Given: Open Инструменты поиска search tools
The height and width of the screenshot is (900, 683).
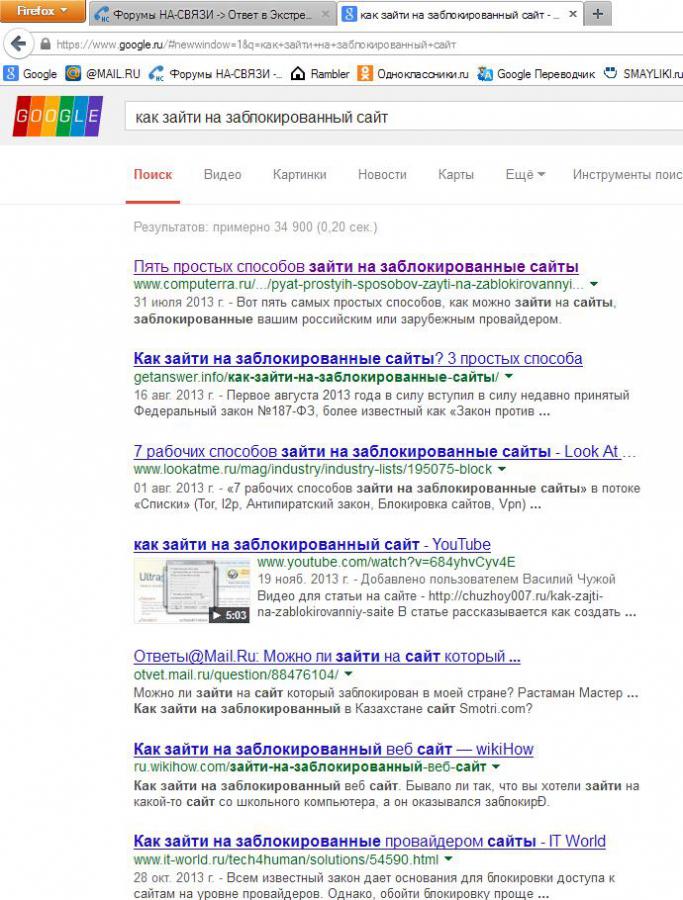Looking at the screenshot, I should pyautogui.click(x=627, y=174).
